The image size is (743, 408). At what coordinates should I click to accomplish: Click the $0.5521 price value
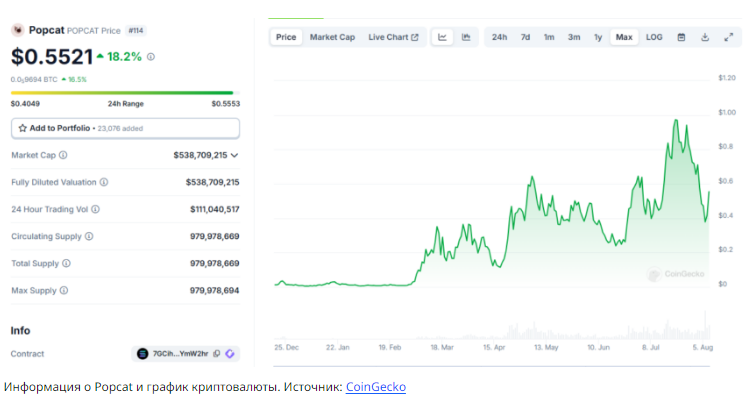[52, 57]
